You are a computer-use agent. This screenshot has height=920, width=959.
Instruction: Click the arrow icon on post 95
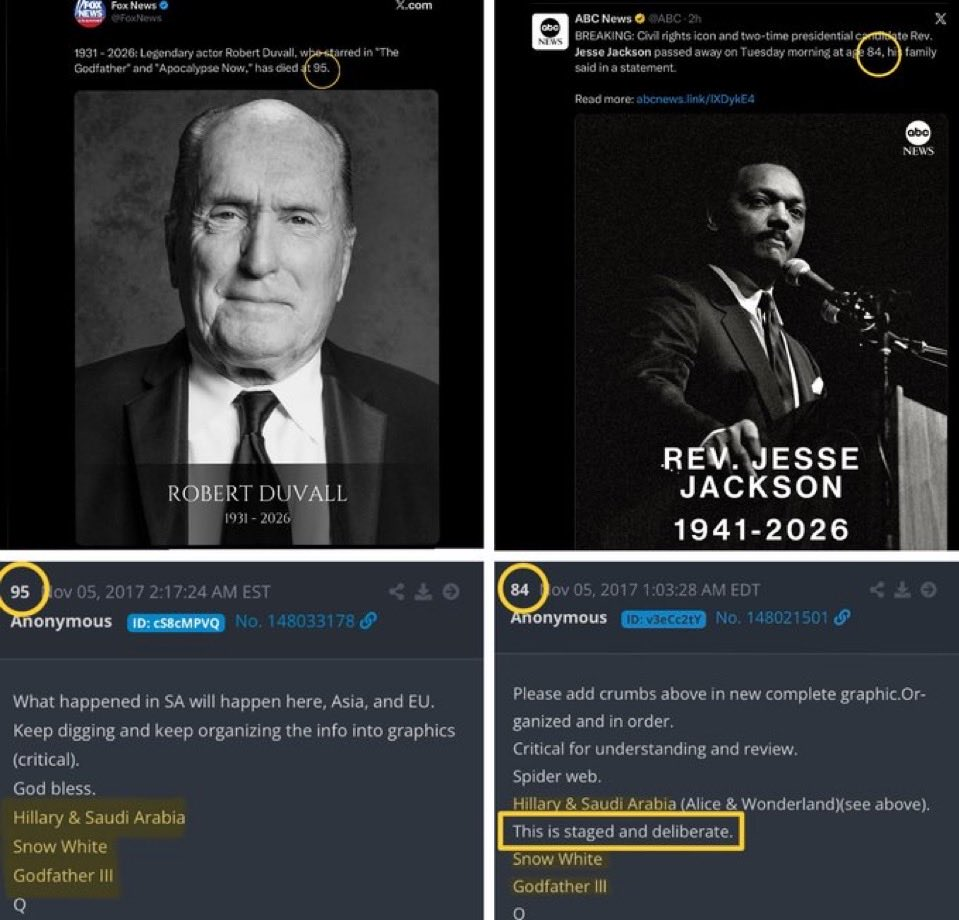(x=450, y=591)
